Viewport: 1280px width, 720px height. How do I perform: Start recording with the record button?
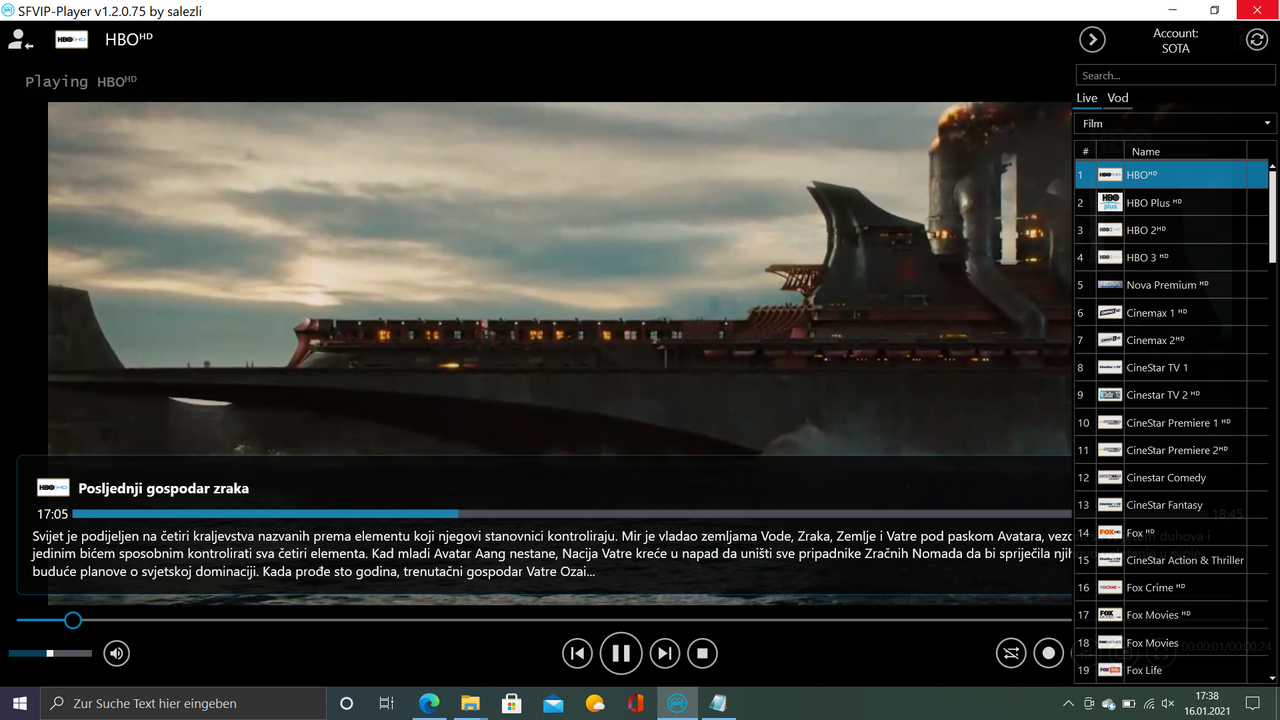(x=1049, y=654)
